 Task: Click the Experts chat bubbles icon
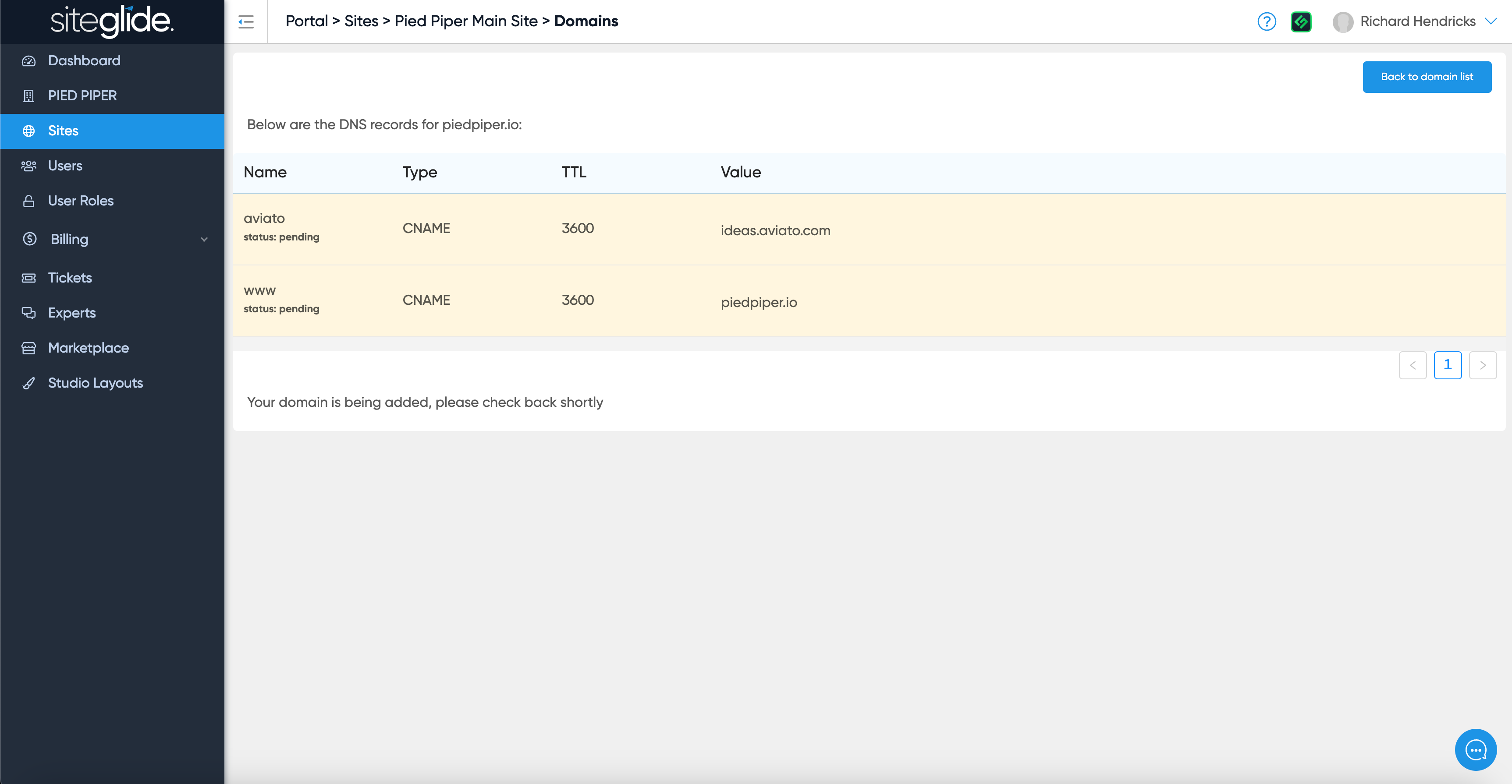[x=29, y=313]
